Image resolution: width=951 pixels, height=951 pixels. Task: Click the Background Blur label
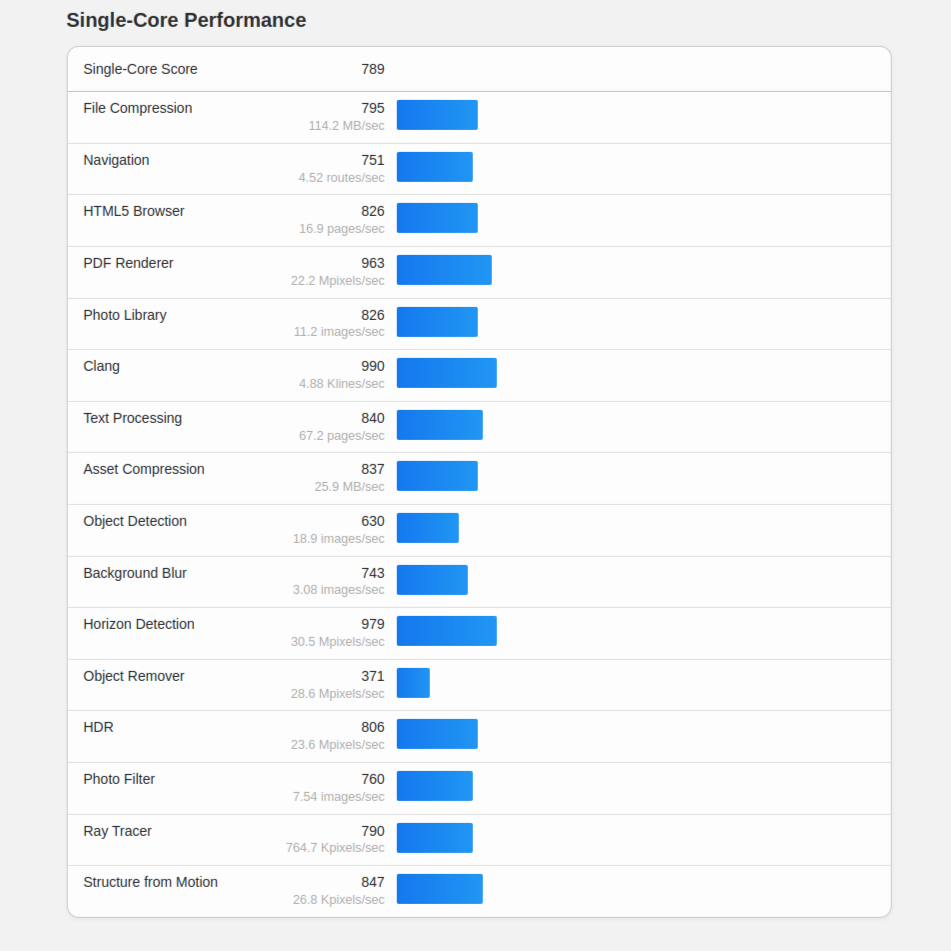tap(135, 573)
